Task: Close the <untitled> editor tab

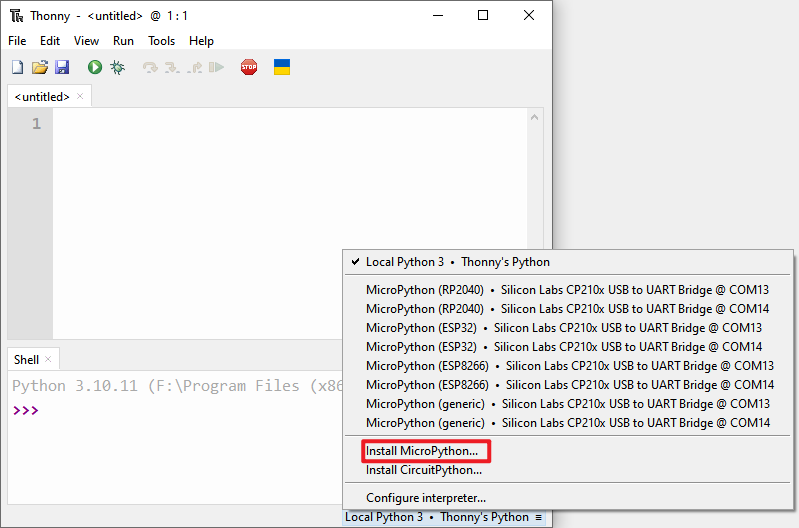Action: 80,96
